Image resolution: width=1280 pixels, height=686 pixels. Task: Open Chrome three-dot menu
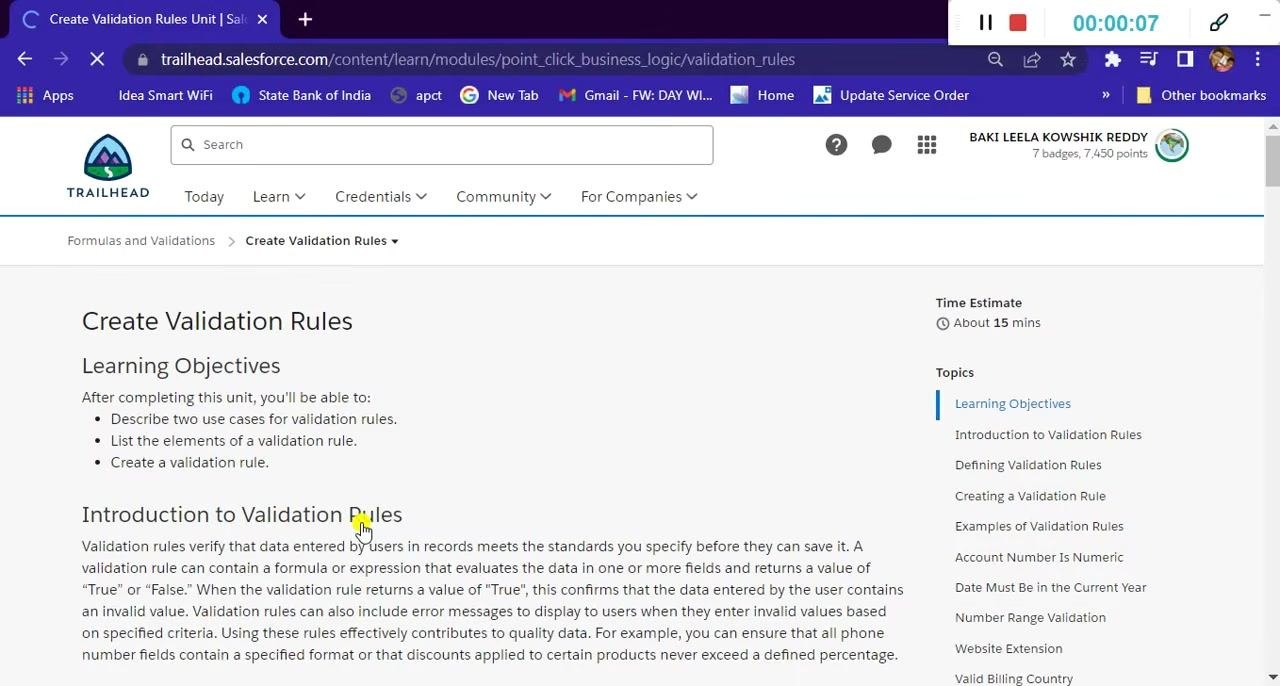pos(1258,59)
